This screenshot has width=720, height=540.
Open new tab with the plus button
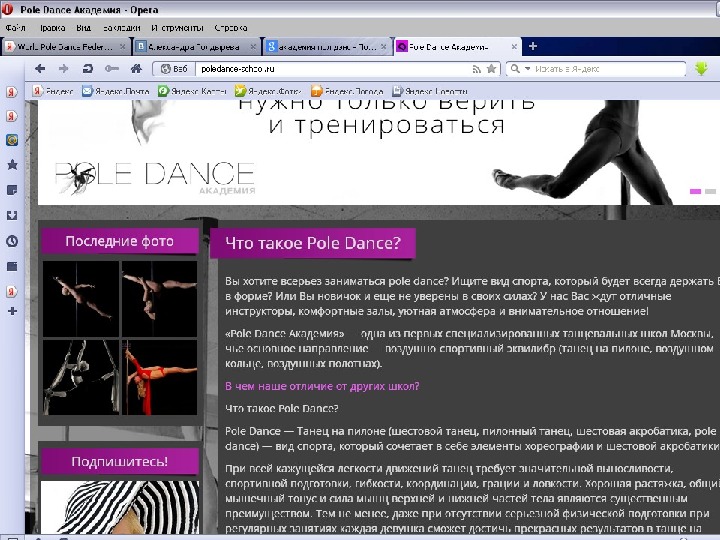point(533,46)
